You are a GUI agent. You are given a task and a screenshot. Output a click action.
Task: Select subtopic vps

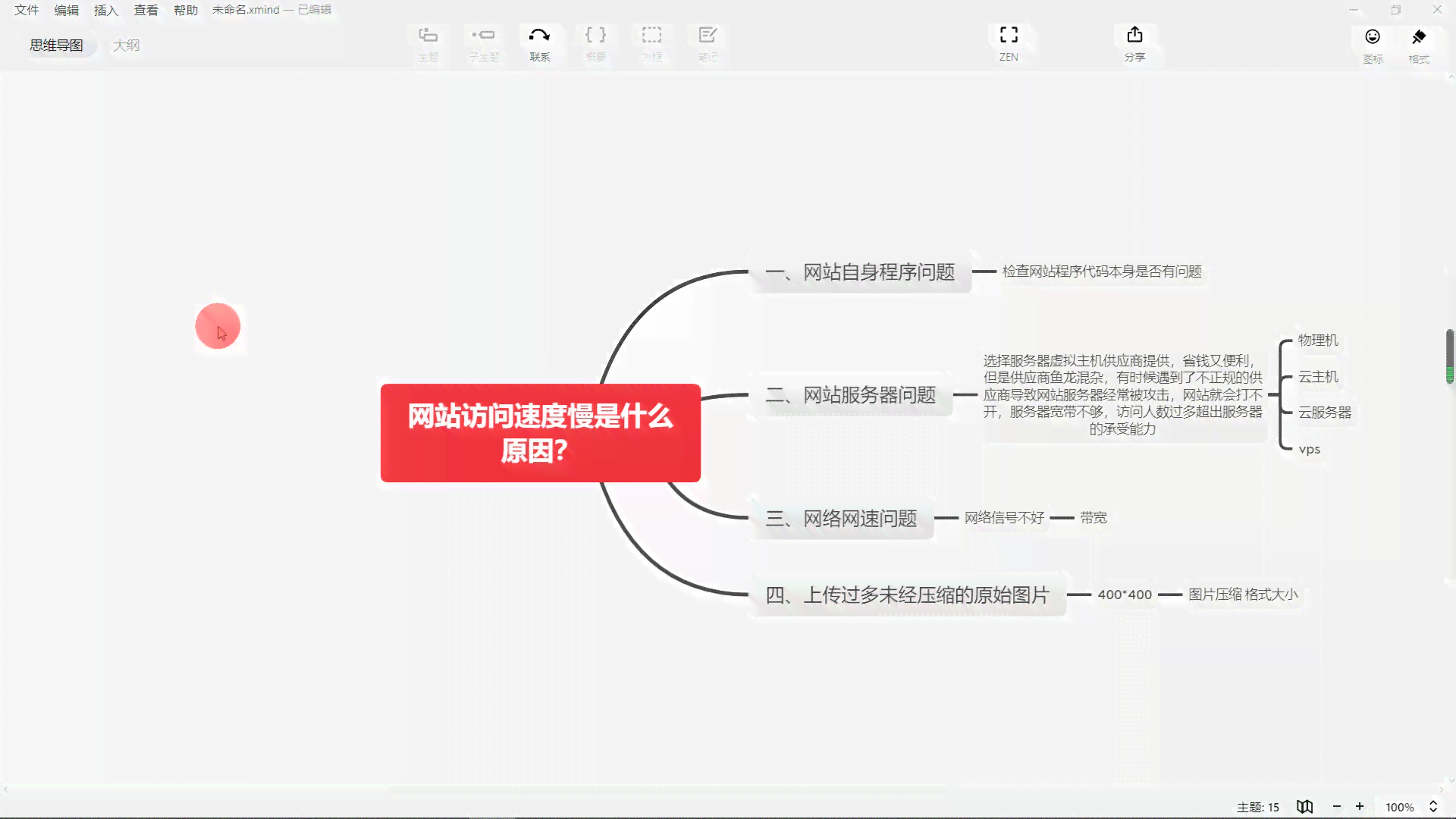(x=1310, y=449)
